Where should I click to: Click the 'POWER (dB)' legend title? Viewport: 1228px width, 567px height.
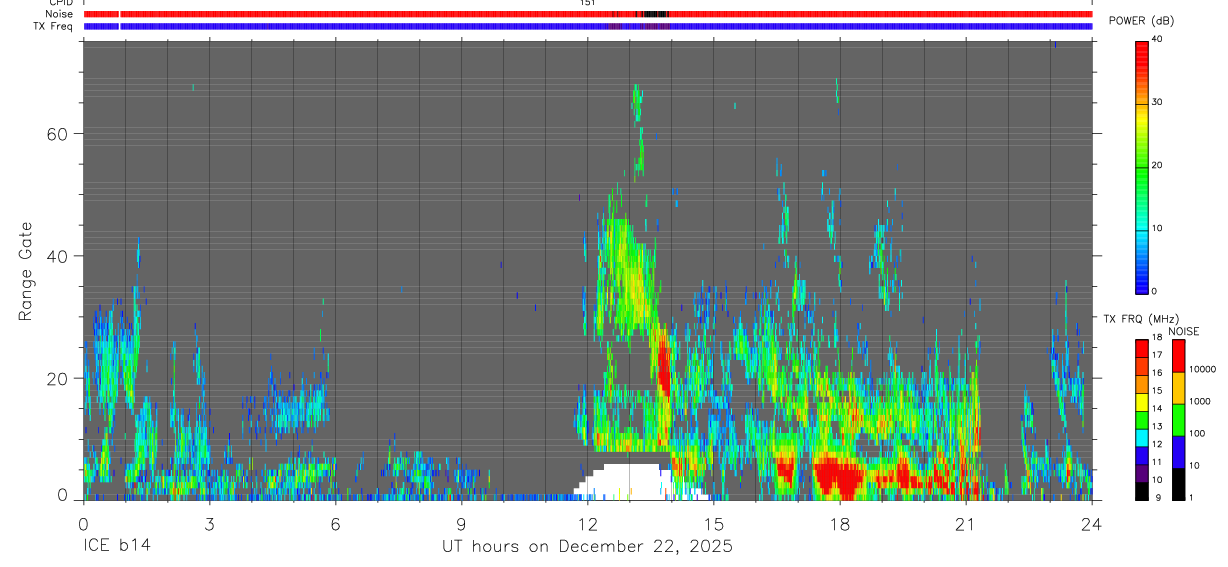(1141, 21)
